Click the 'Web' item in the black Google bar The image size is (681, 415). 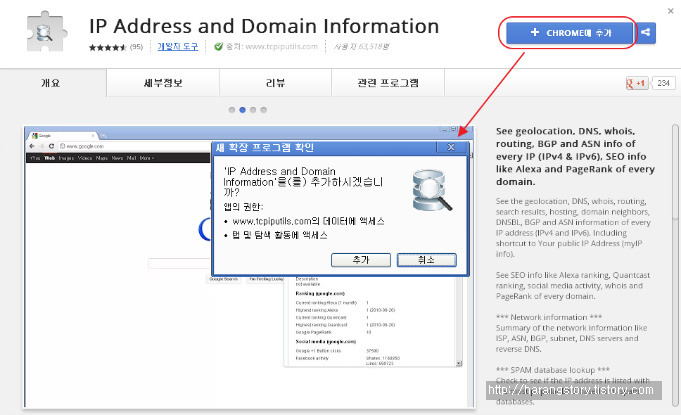50,158
